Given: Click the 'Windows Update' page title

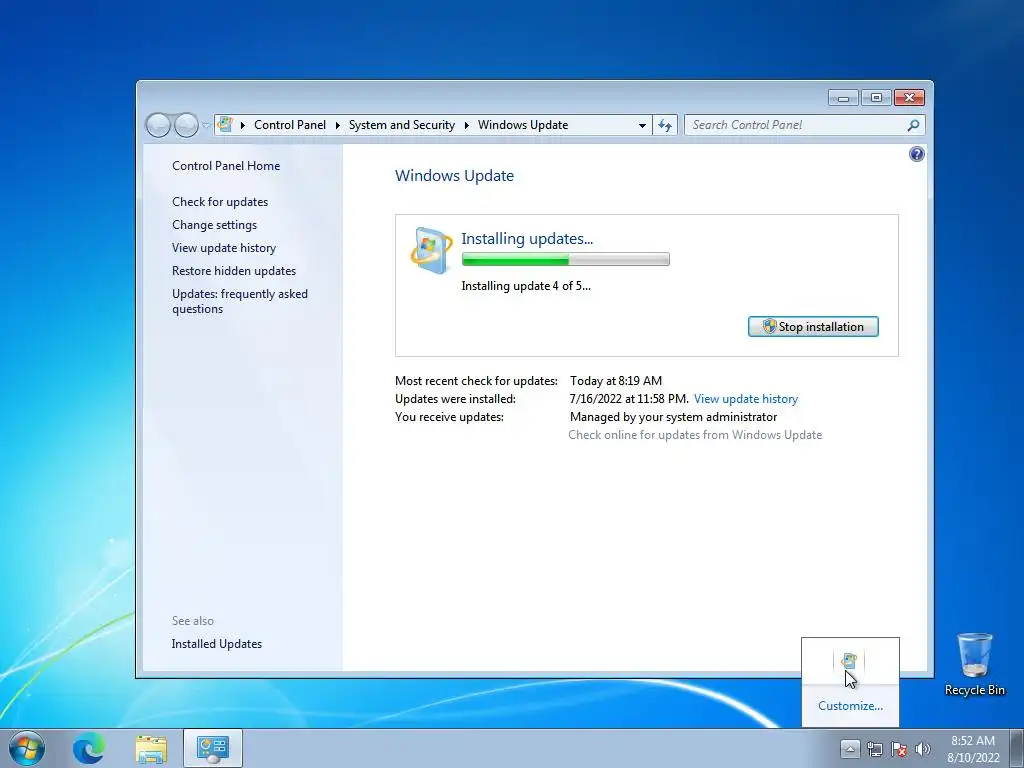Looking at the screenshot, I should coord(455,176).
